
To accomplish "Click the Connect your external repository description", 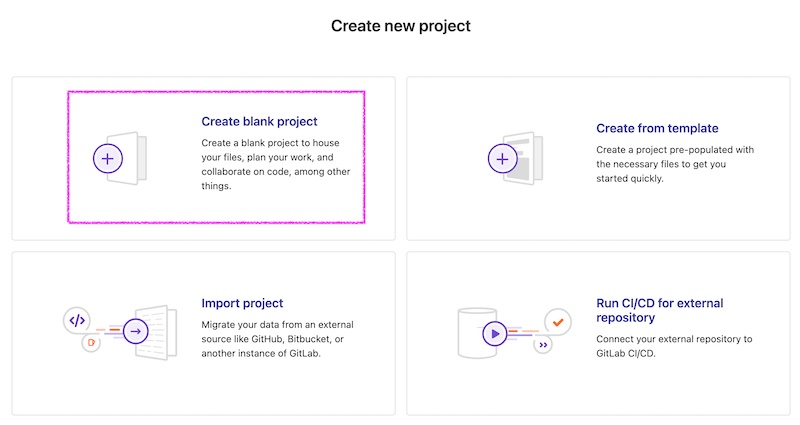I will (674, 346).
